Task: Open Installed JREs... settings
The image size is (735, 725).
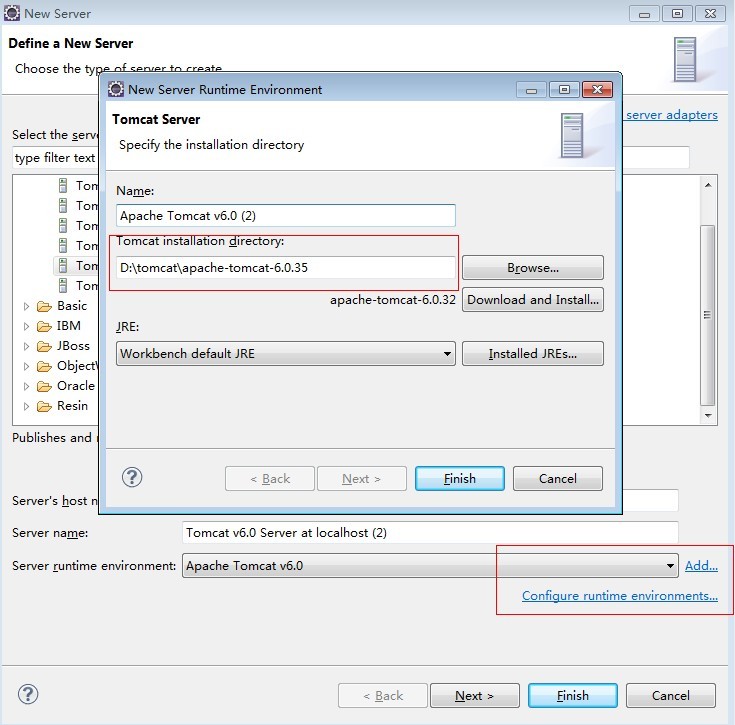Action: (x=532, y=353)
